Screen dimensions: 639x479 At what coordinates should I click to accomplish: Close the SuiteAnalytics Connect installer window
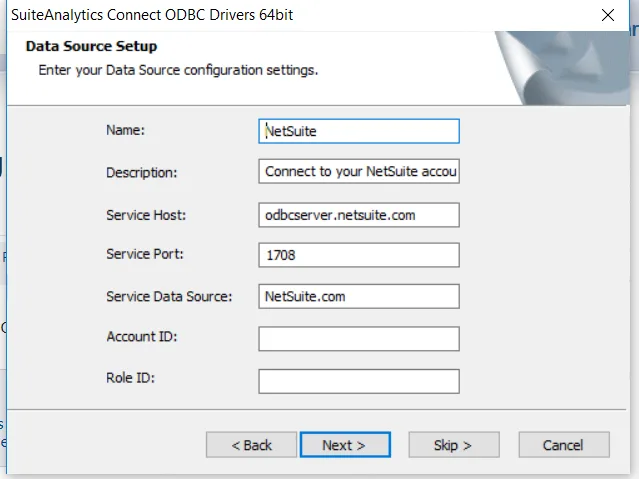tap(607, 15)
